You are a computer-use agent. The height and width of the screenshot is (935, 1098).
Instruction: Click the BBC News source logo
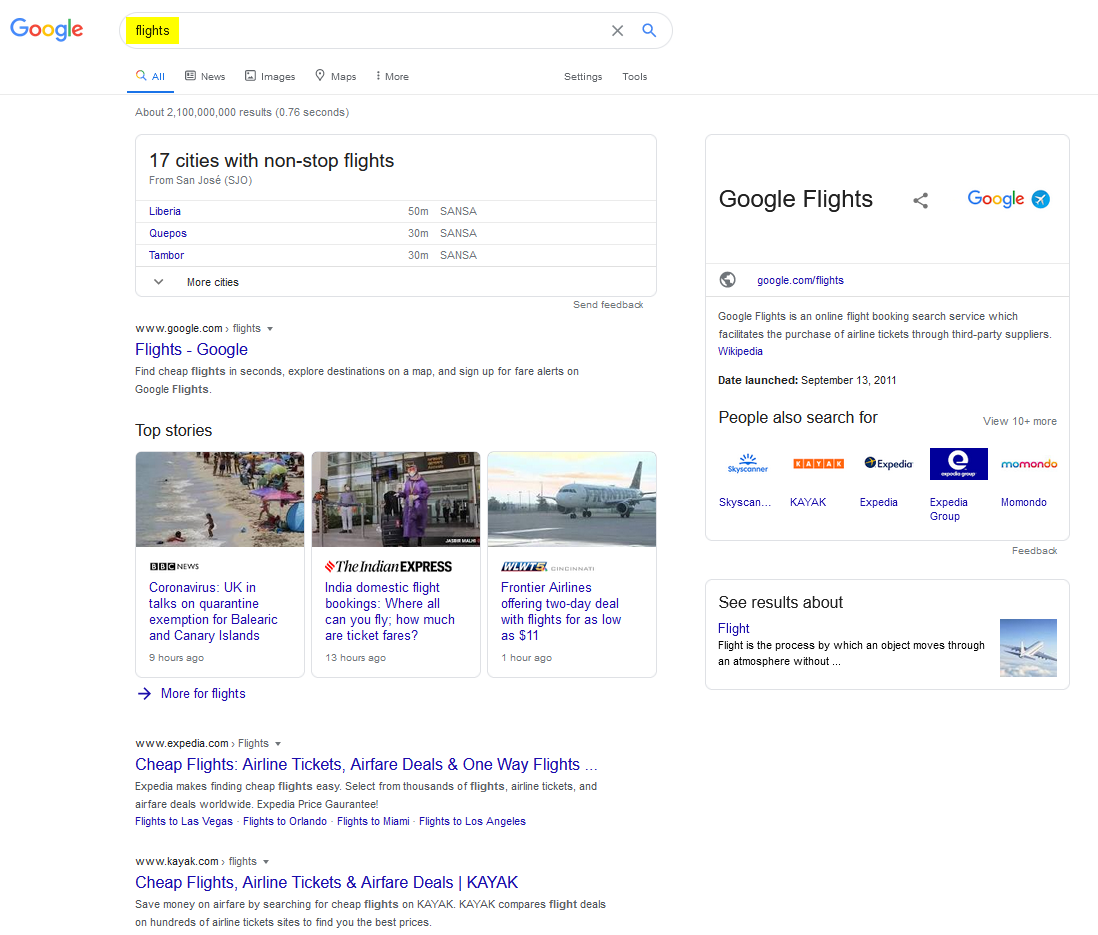[x=174, y=566]
